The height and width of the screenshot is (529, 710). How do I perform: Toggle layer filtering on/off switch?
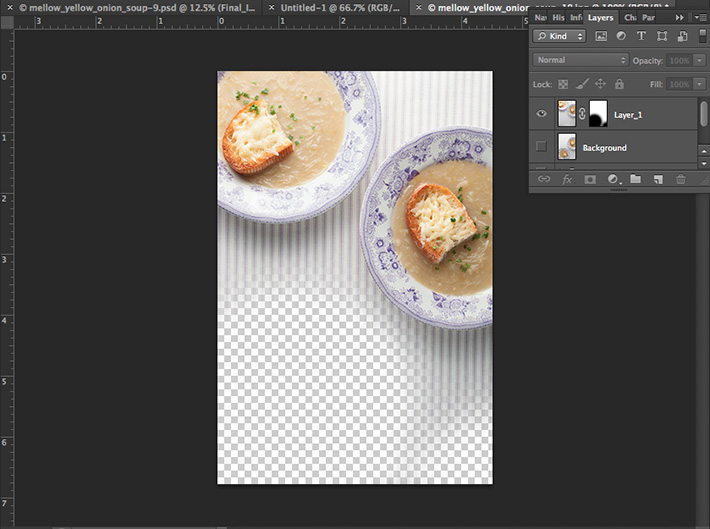tap(702, 36)
